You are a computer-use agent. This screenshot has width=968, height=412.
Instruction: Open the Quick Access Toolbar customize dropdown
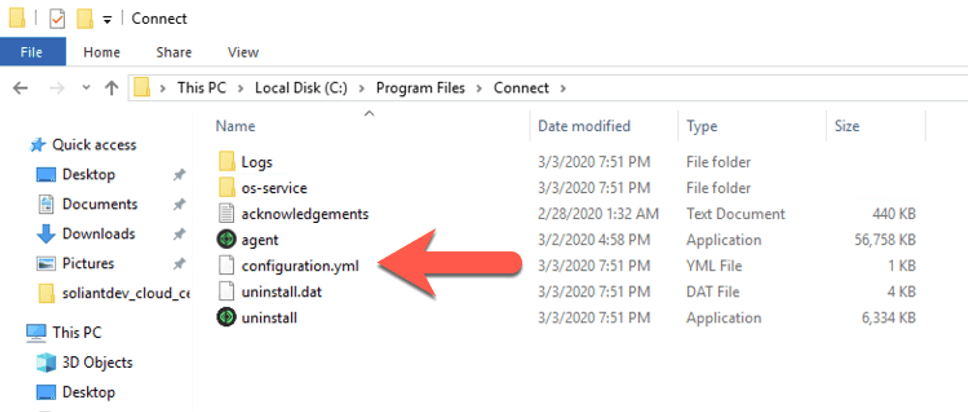[107, 20]
